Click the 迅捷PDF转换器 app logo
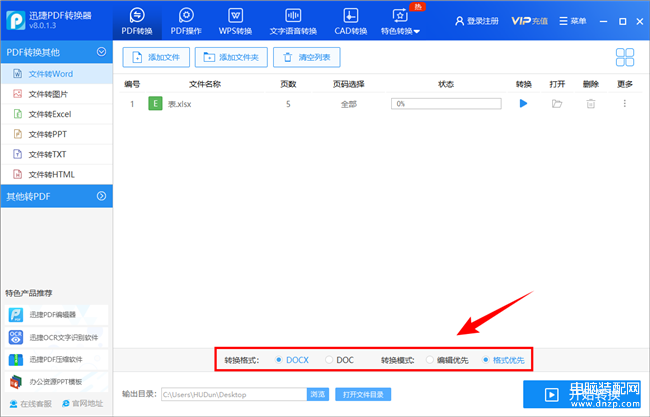 point(16,20)
